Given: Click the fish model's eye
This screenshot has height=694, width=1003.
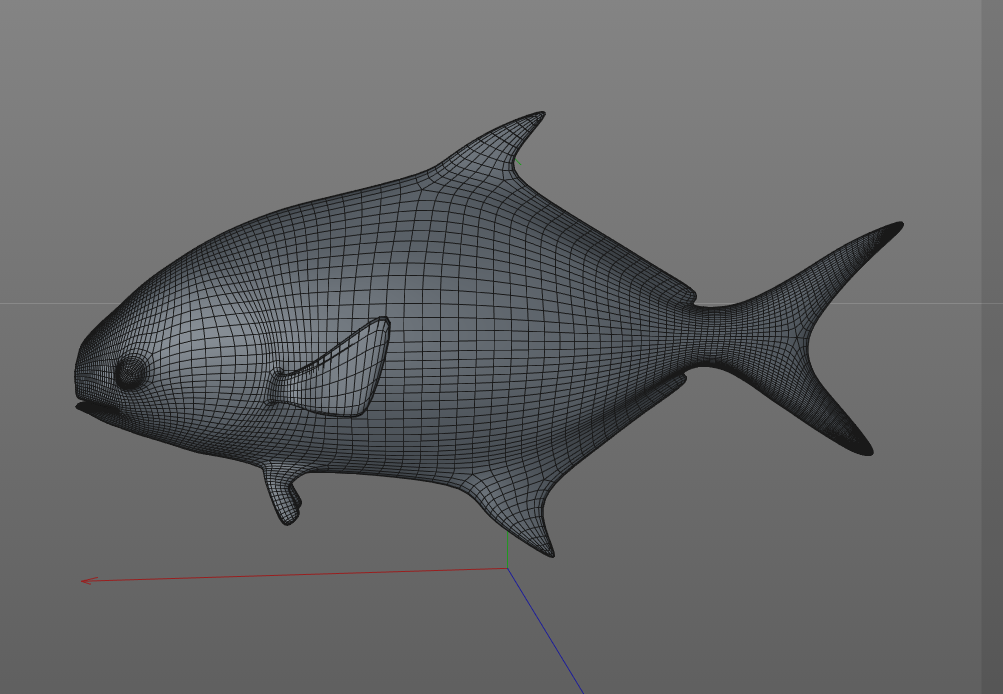Looking at the screenshot, I should coord(130,373).
